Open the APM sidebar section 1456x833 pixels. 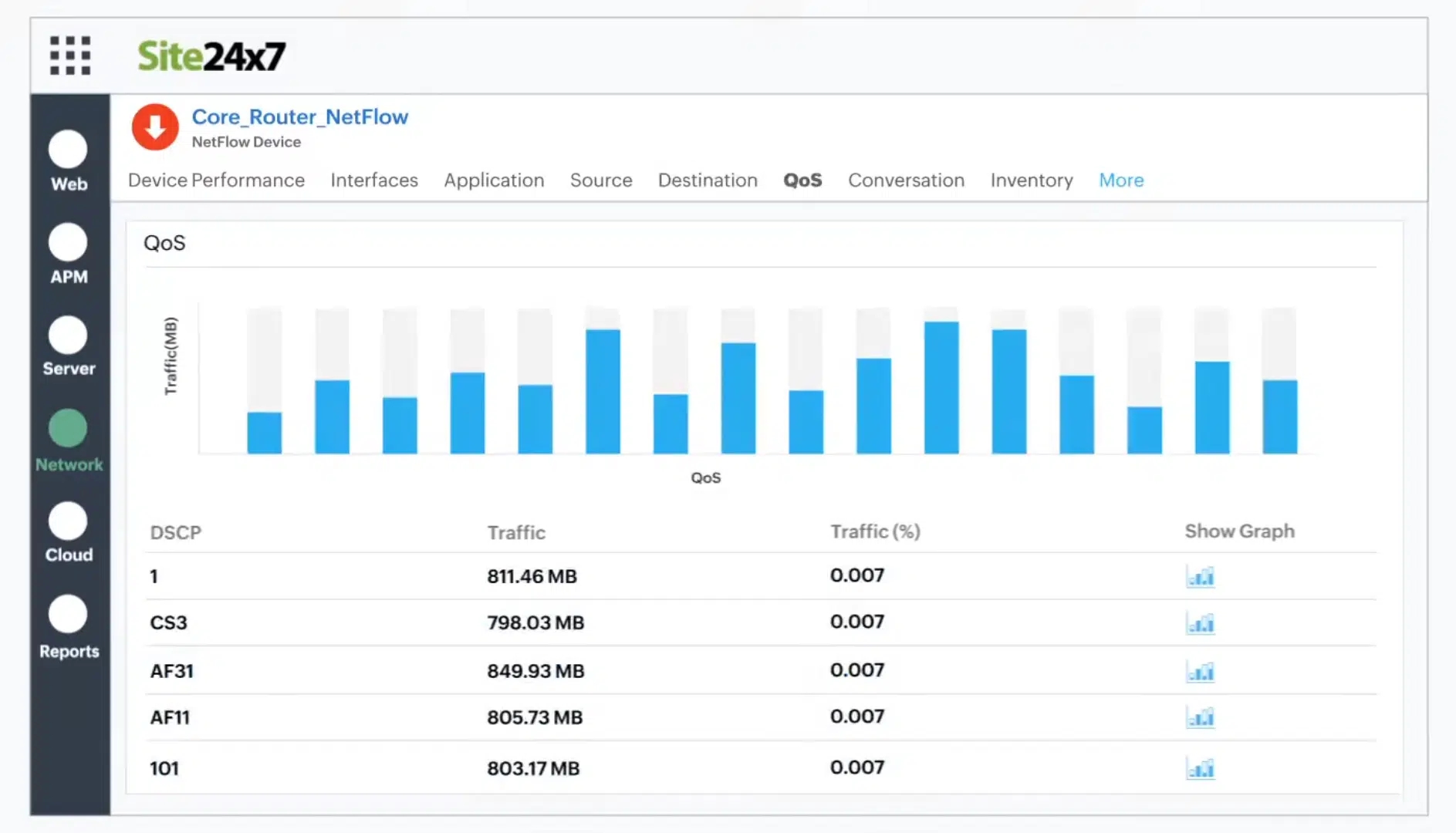(68, 243)
